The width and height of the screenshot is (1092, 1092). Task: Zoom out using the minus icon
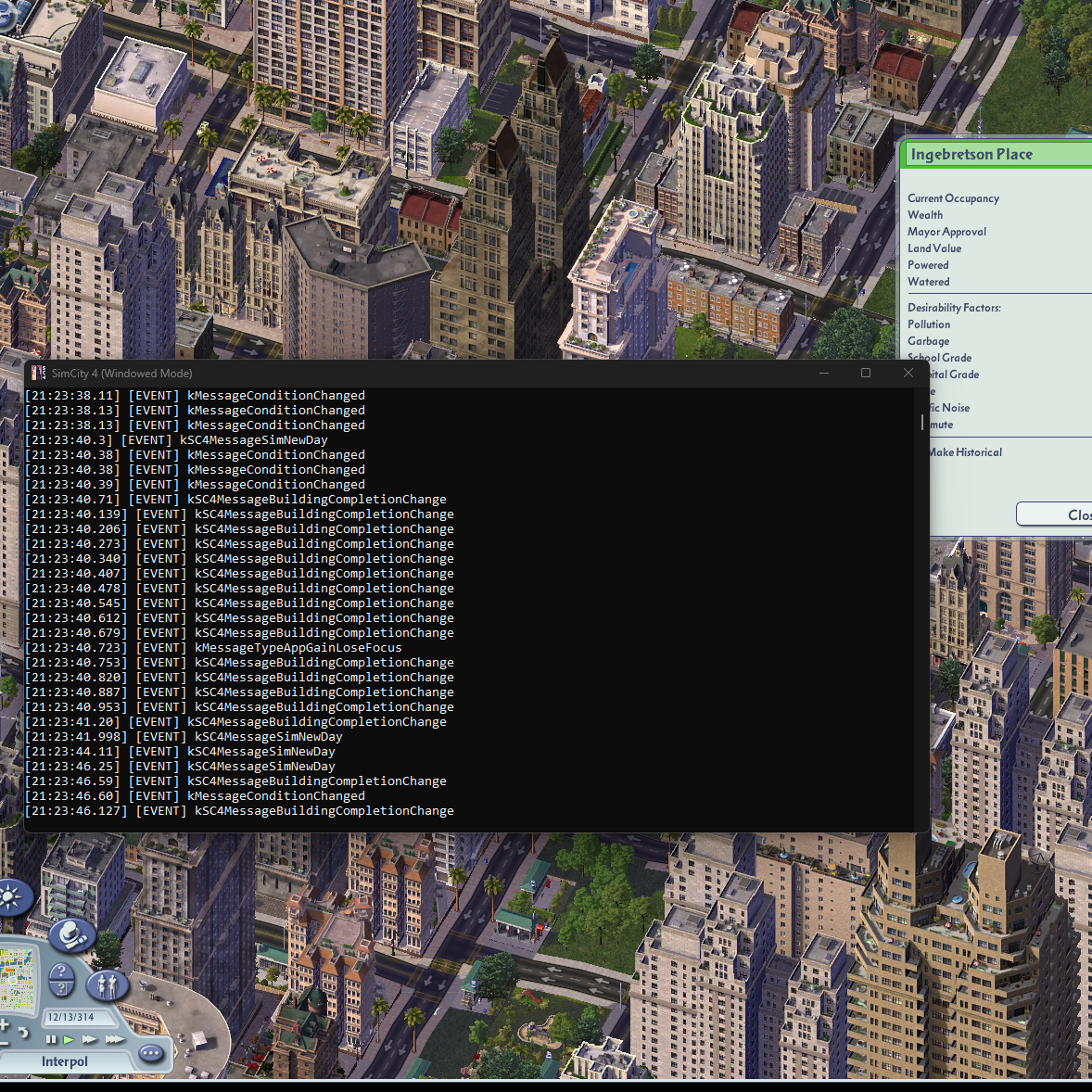[4, 1043]
